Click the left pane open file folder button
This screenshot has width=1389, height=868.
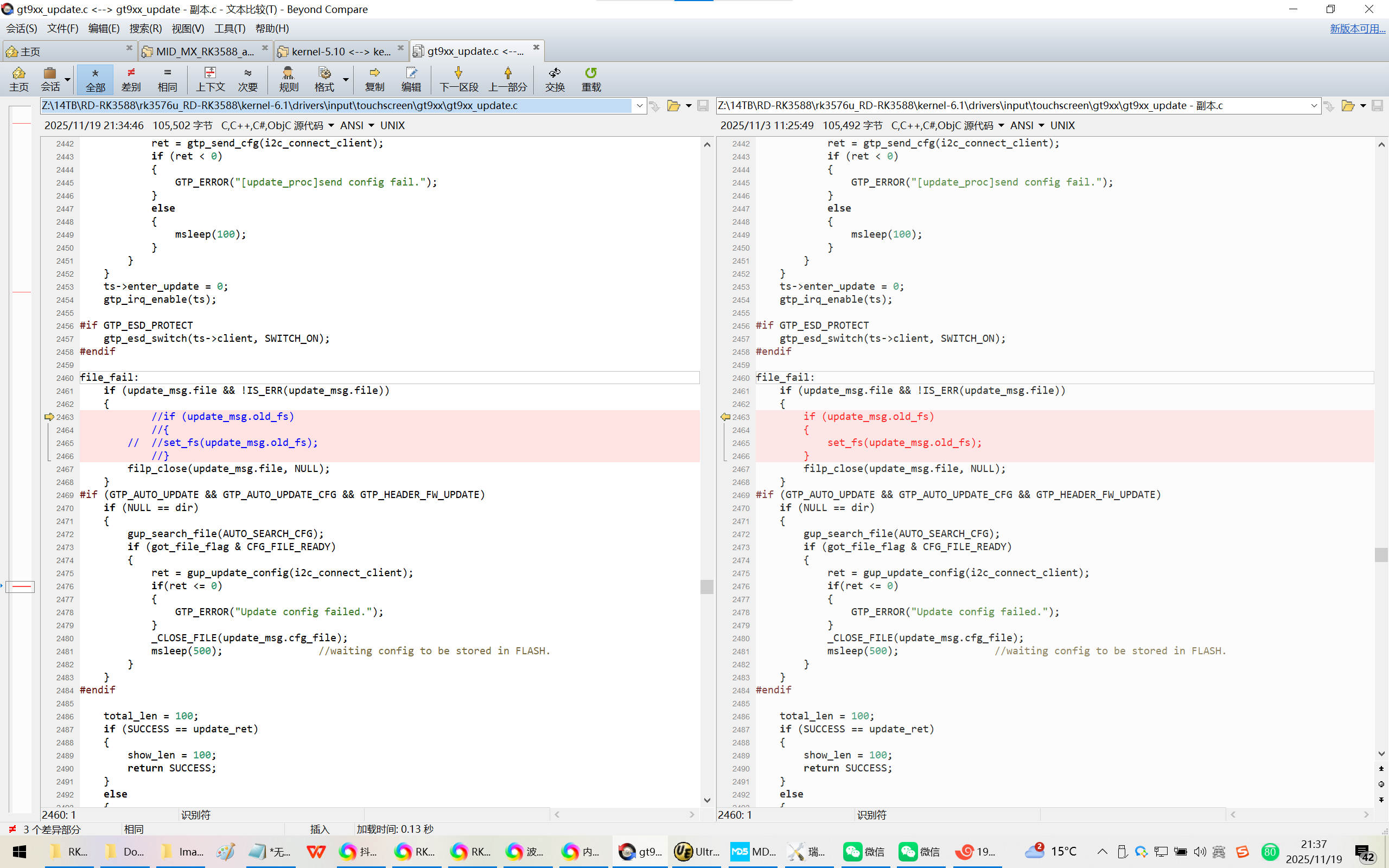673,106
